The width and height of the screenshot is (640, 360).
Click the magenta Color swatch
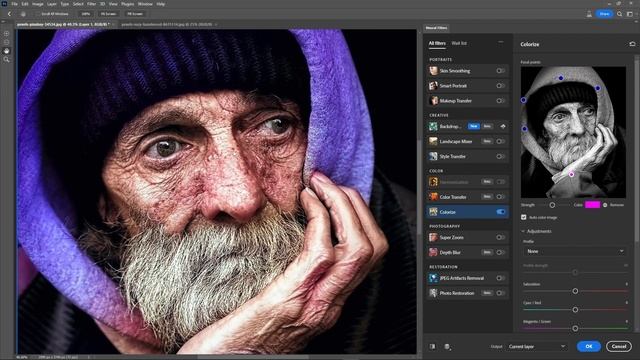(592, 205)
